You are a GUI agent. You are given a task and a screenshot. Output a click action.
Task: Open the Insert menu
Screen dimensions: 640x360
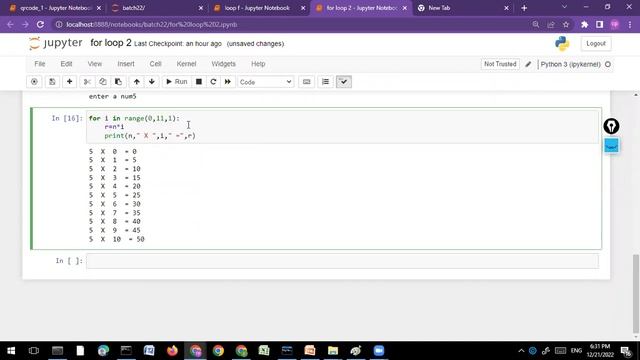pyautogui.click(x=126, y=64)
